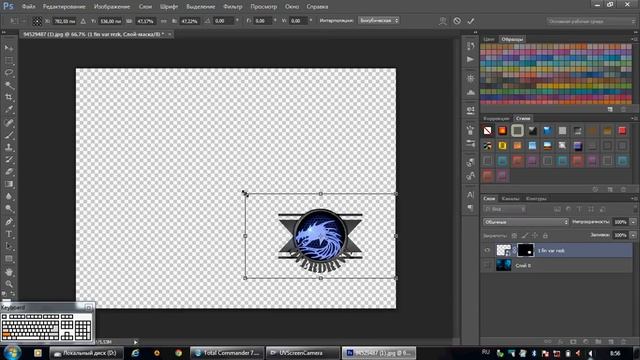640x360 pixels.
Task: Click the layer mask thumbnail of '1 fin var rezk'
Action: (x=525, y=250)
